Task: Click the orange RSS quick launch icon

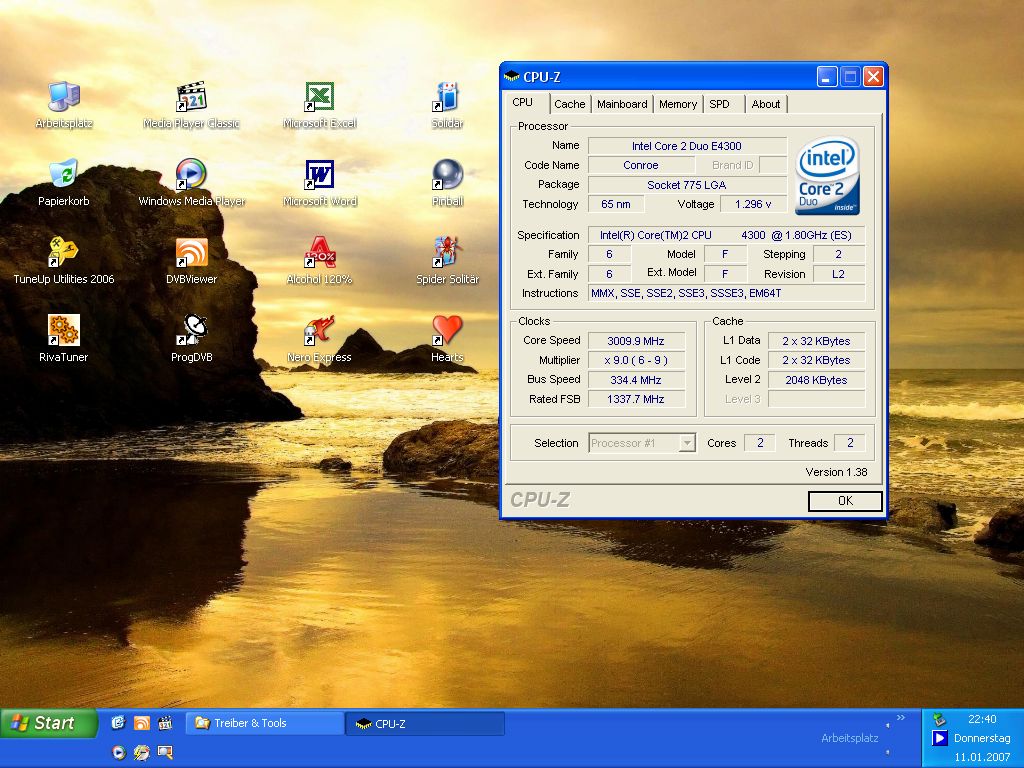Action: point(142,722)
